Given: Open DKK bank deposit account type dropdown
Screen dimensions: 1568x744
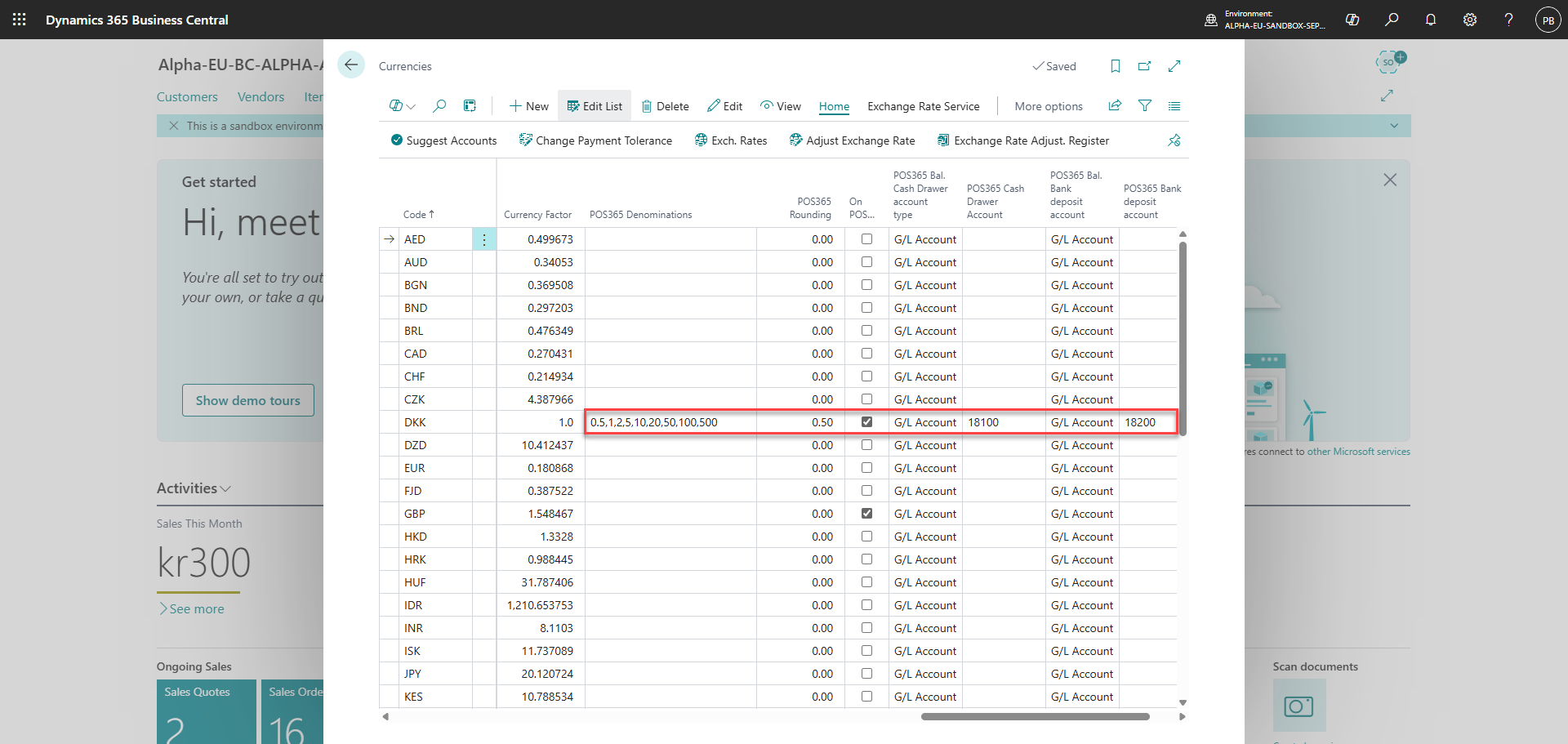Looking at the screenshot, I should coord(1082,422).
